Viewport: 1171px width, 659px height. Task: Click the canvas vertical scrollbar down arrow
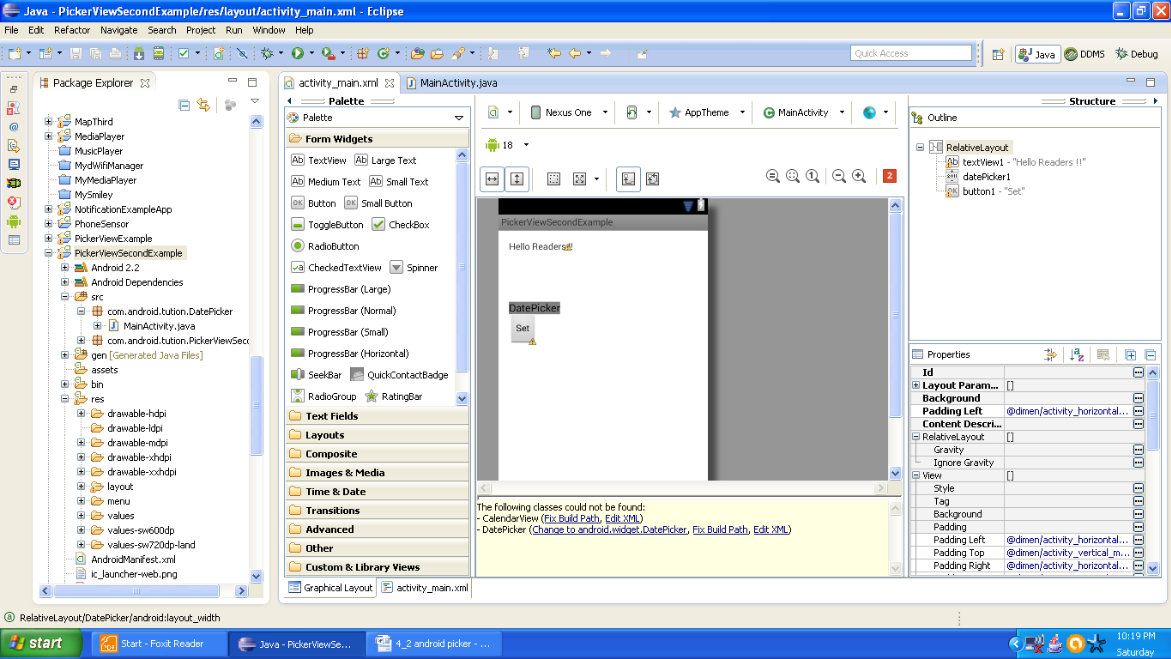(x=895, y=474)
